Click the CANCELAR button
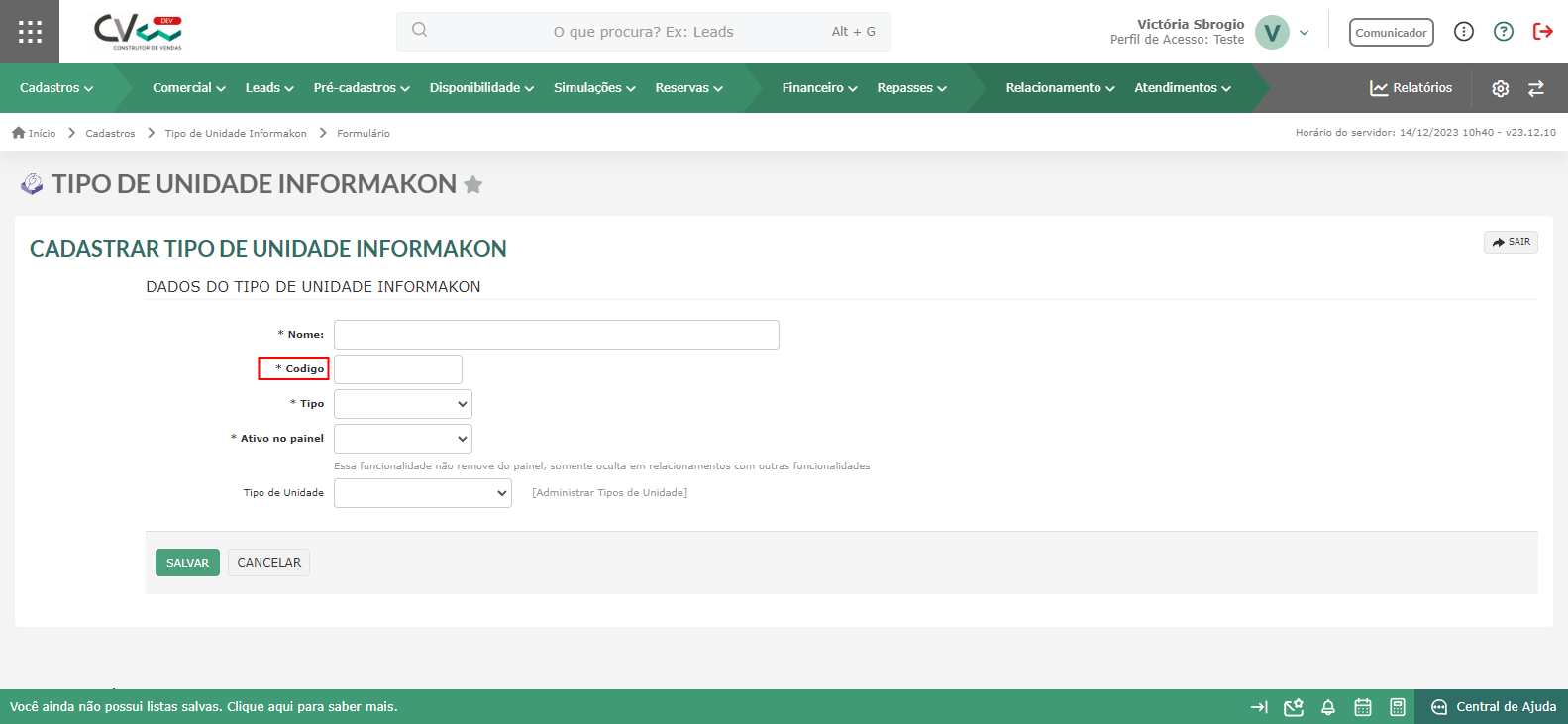1568x724 pixels. 268,563
